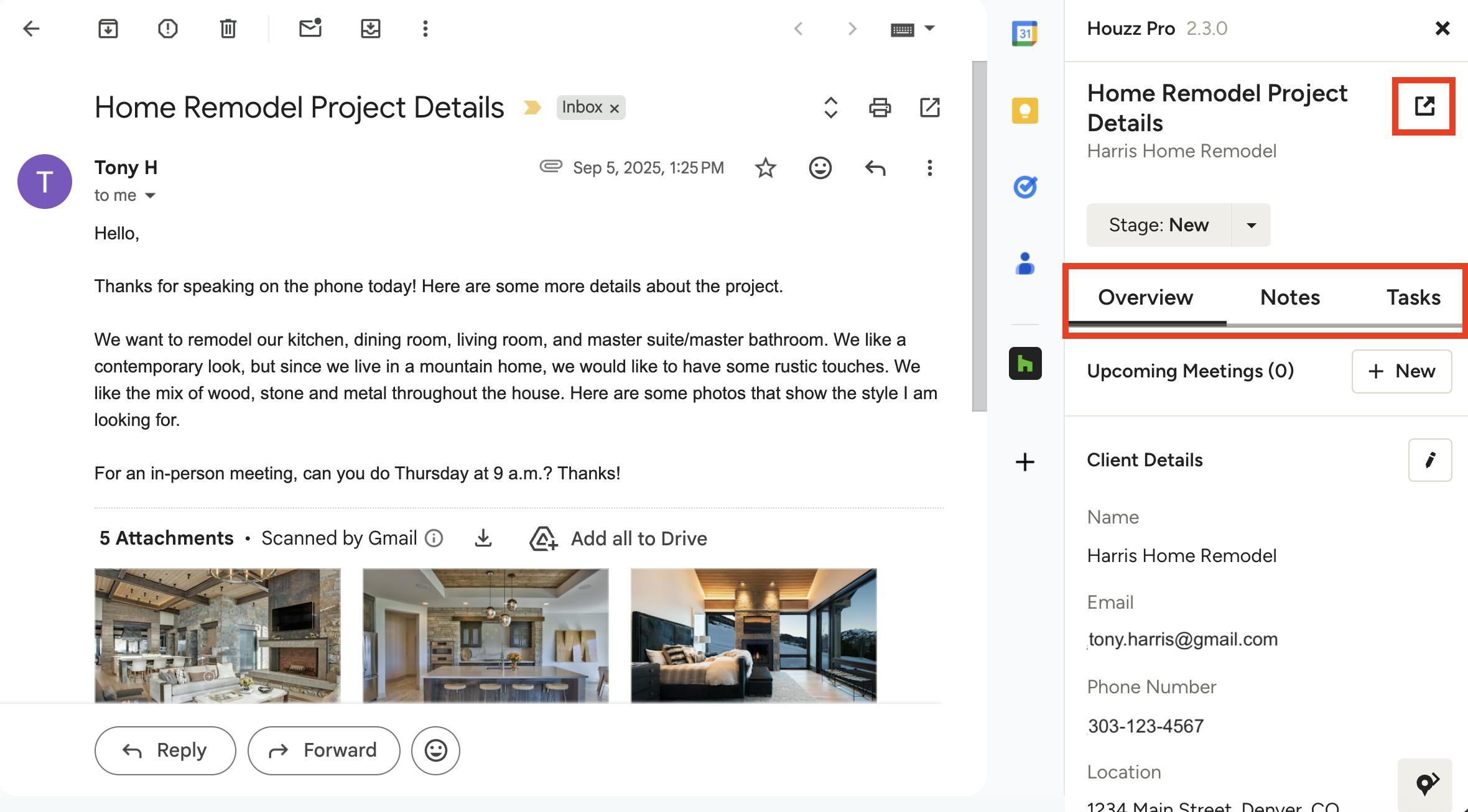Show recipient details next to 'to me'
The width and height of the screenshot is (1468, 812).
tap(150, 196)
